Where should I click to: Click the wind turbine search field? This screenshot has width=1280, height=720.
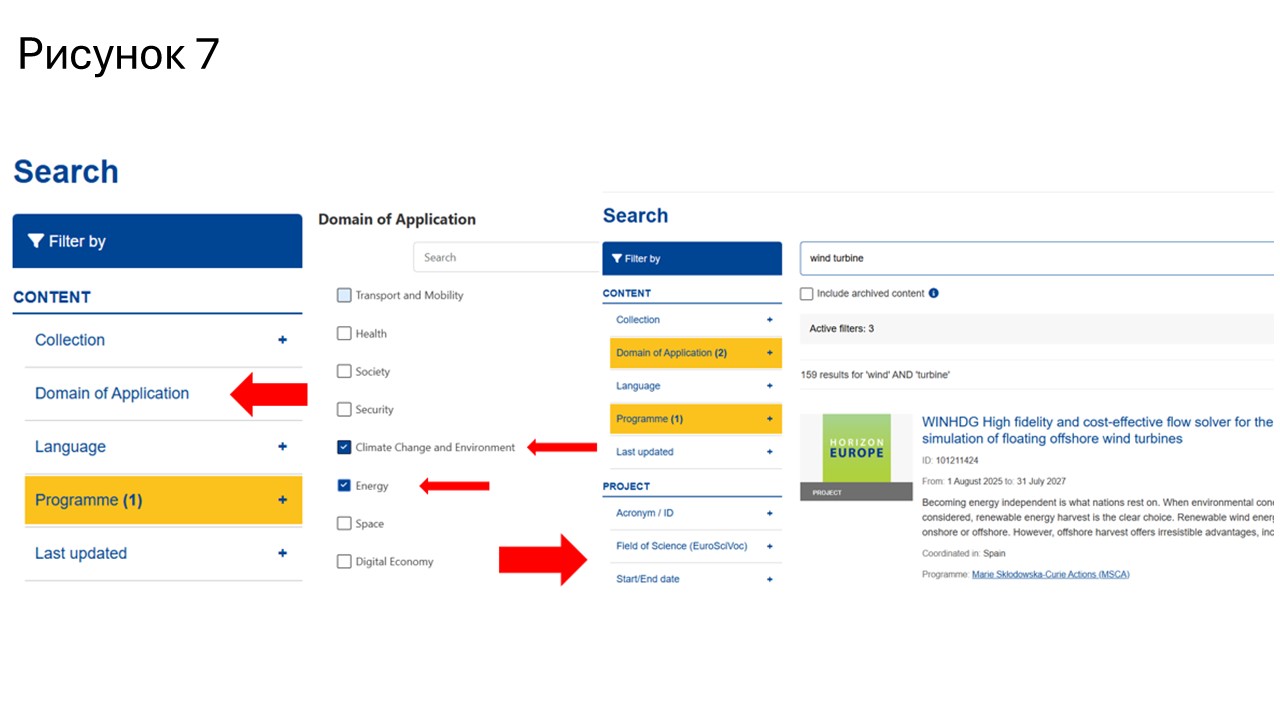1036,258
